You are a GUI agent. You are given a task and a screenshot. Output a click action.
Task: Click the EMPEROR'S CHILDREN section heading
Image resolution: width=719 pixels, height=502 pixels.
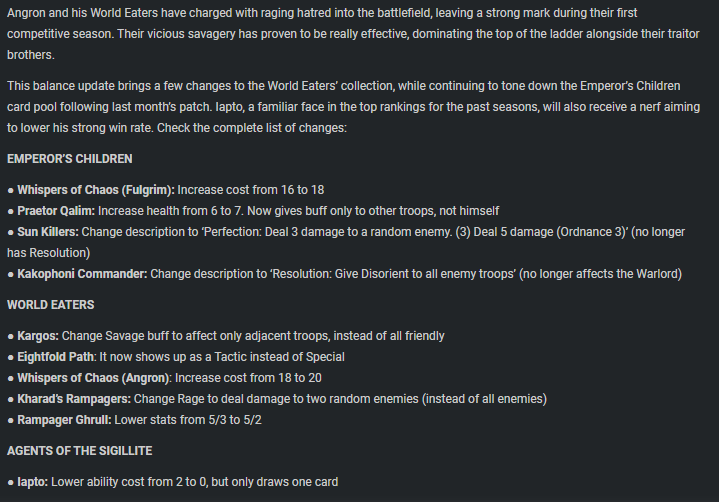[70, 159]
